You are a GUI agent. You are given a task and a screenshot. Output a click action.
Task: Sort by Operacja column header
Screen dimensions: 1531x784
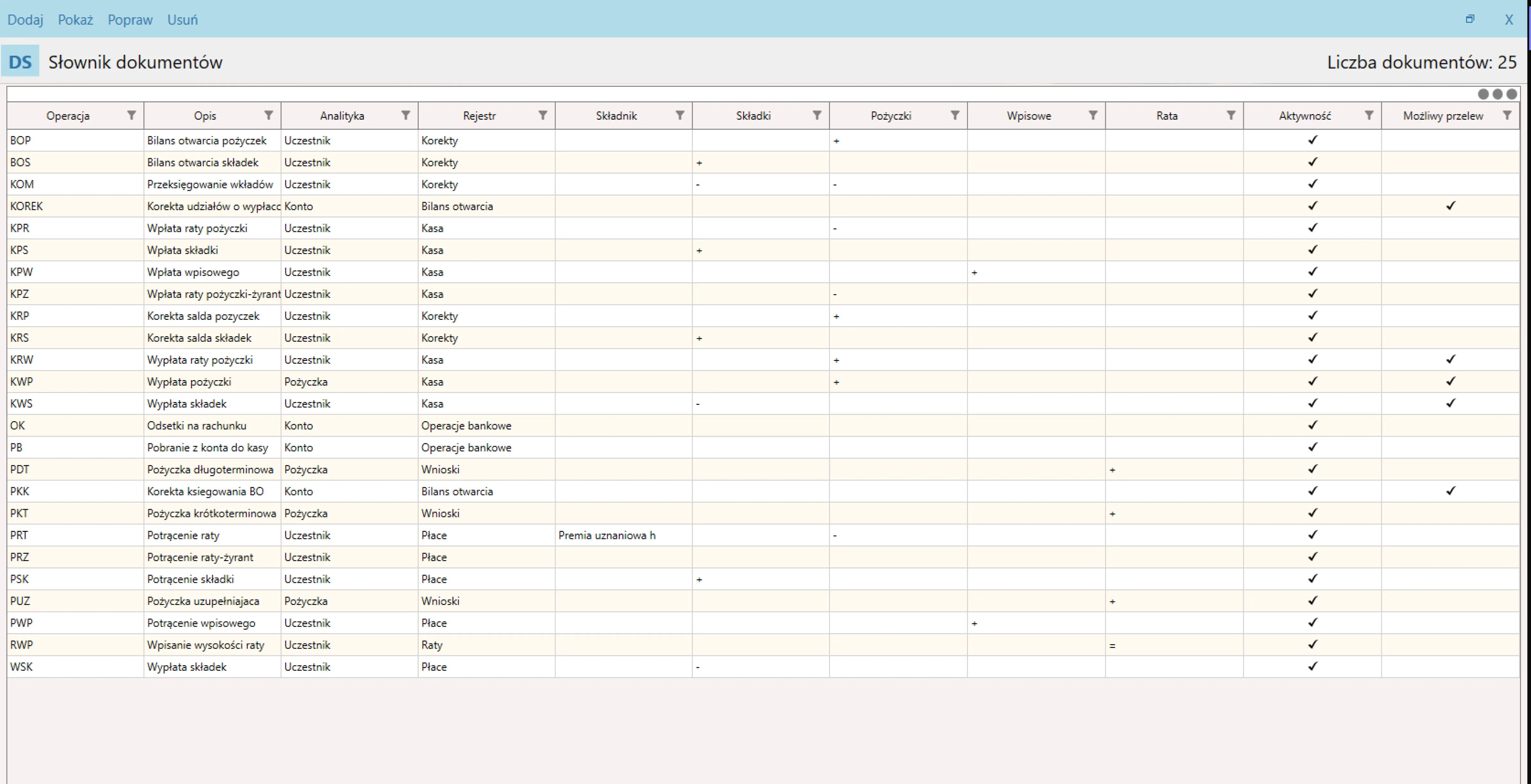coord(68,116)
